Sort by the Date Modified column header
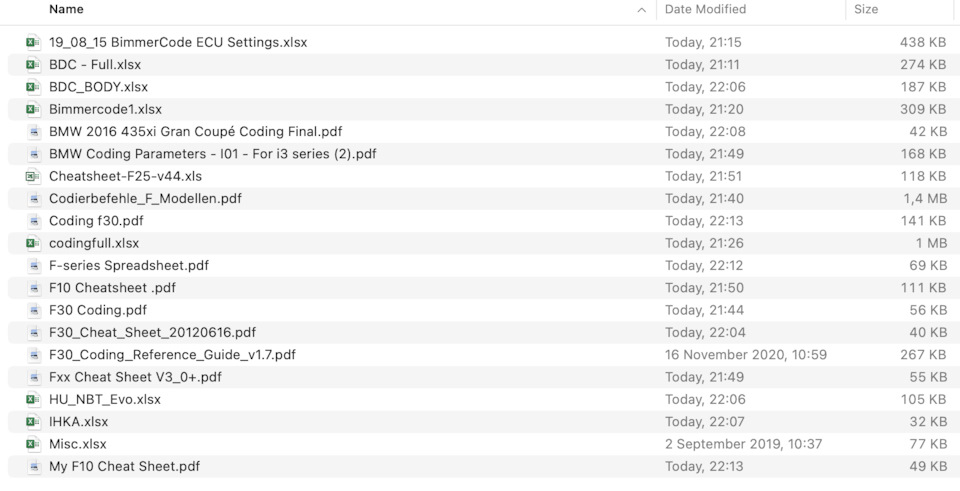 [x=705, y=9]
